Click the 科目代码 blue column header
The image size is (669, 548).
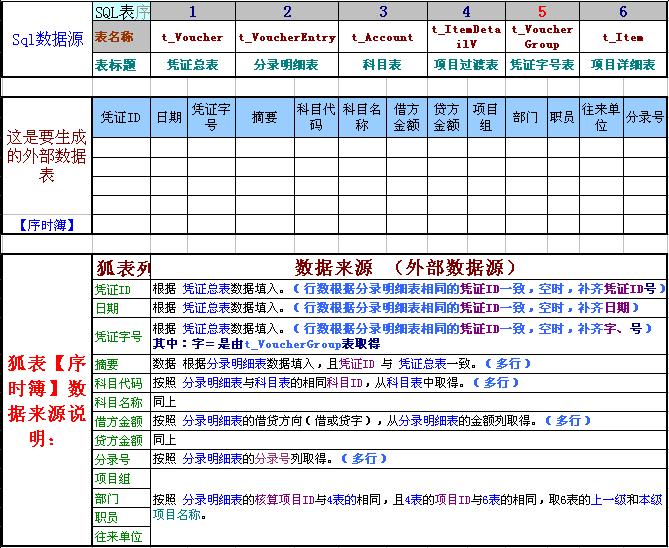[x=317, y=117]
